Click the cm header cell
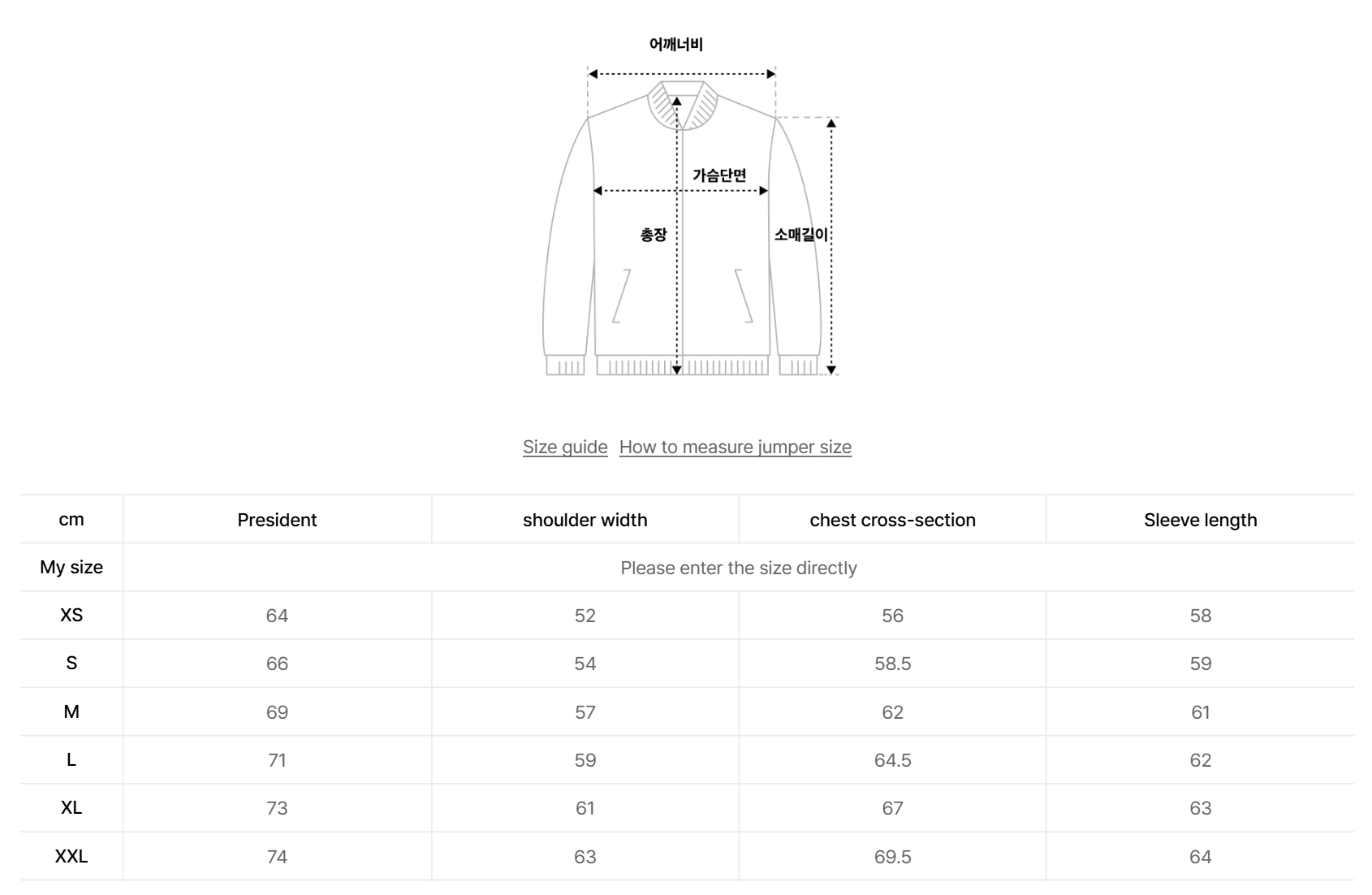This screenshot has width=1372, height=895. (x=71, y=520)
